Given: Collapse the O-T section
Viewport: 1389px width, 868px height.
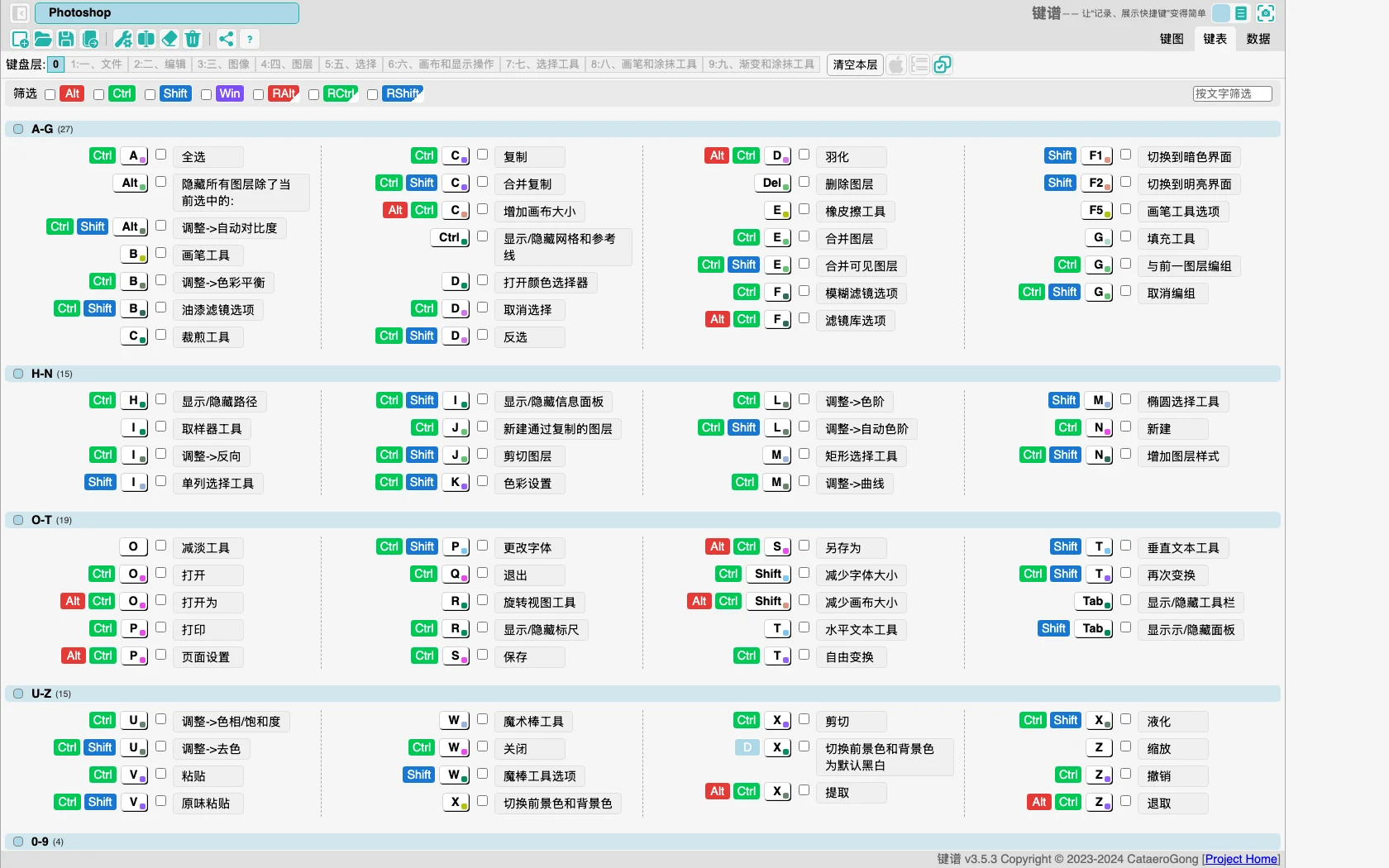Looking at the screenshot, I should (18, 520).
